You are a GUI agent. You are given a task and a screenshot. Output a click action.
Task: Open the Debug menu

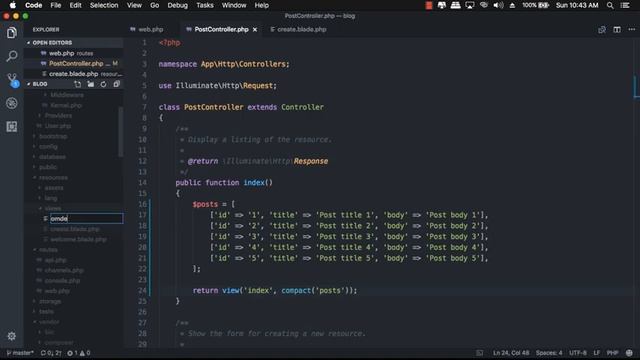tap(178, 5)
